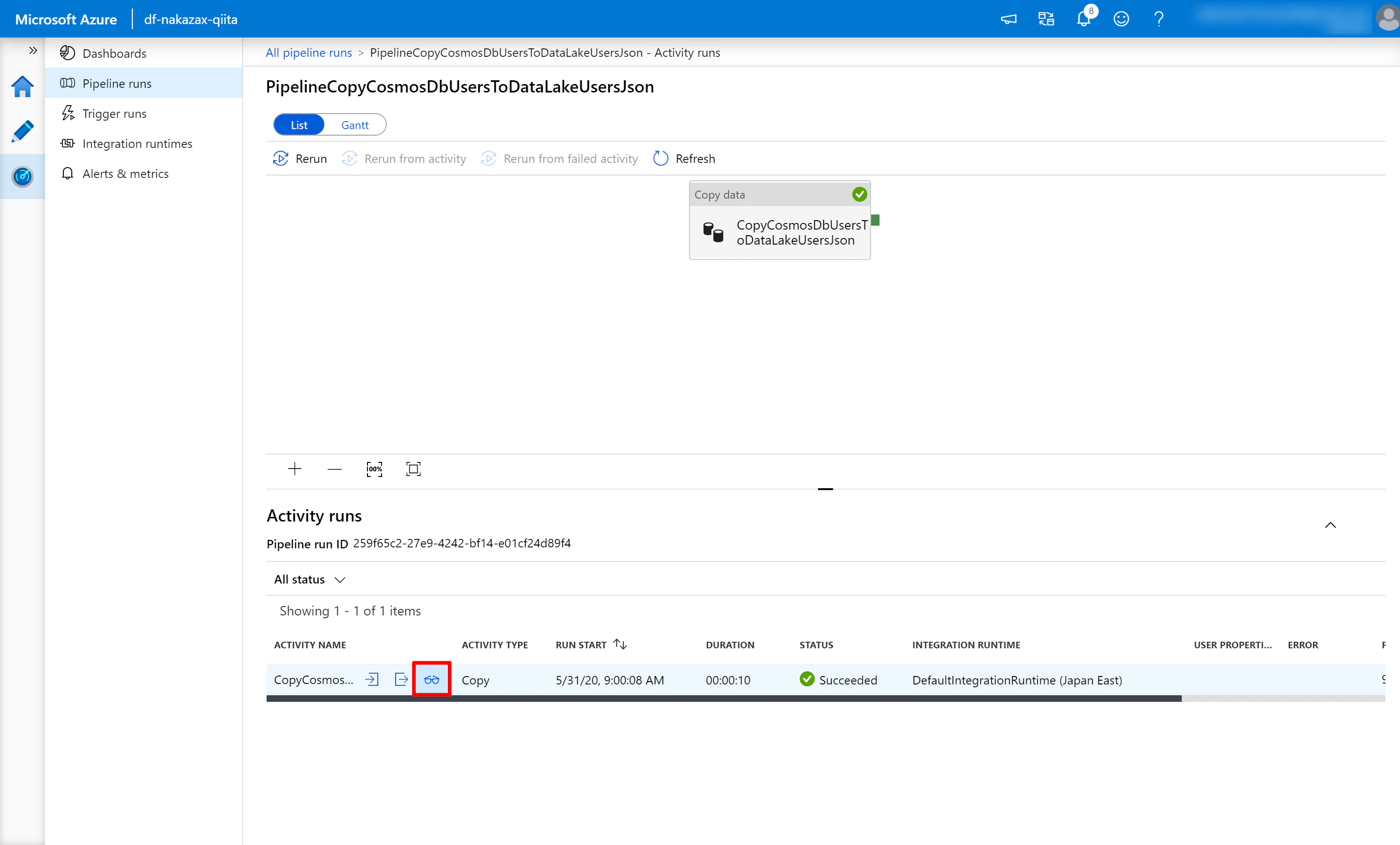Click the horizontal scrollbar of activity table

click(723, 699)
